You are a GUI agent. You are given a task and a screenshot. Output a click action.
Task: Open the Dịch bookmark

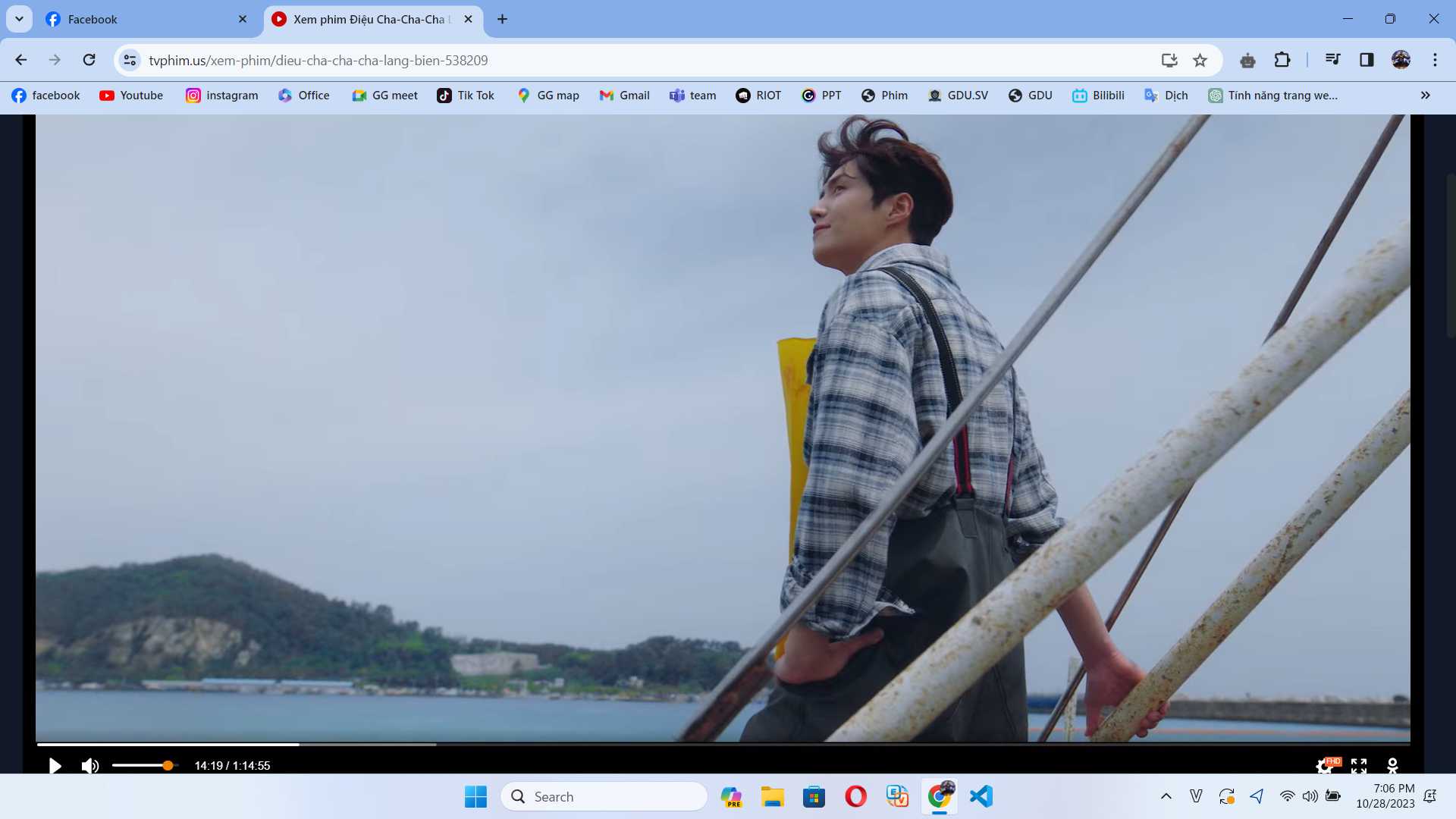tap(1166, 96)
